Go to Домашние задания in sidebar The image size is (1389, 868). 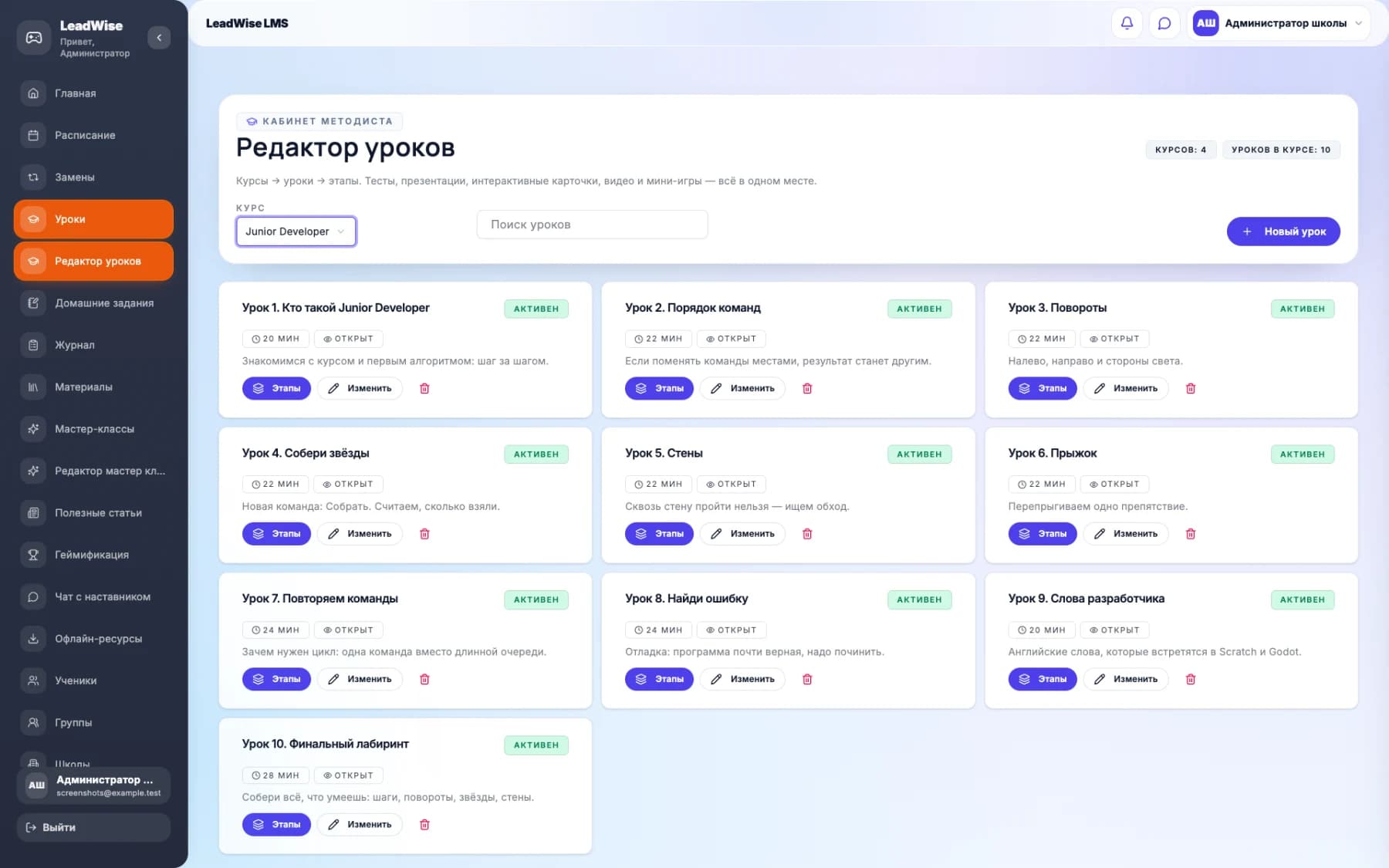coord(93,303)
